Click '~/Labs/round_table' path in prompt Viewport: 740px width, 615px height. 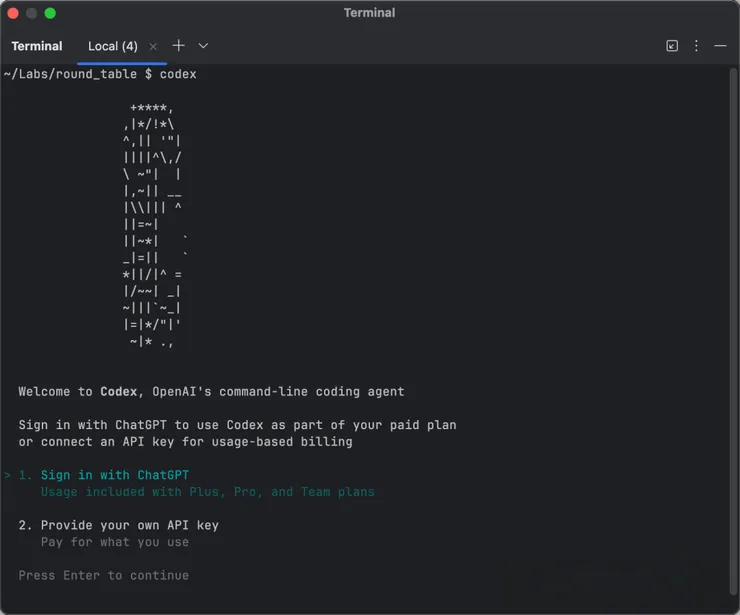[x=70, y=74]
